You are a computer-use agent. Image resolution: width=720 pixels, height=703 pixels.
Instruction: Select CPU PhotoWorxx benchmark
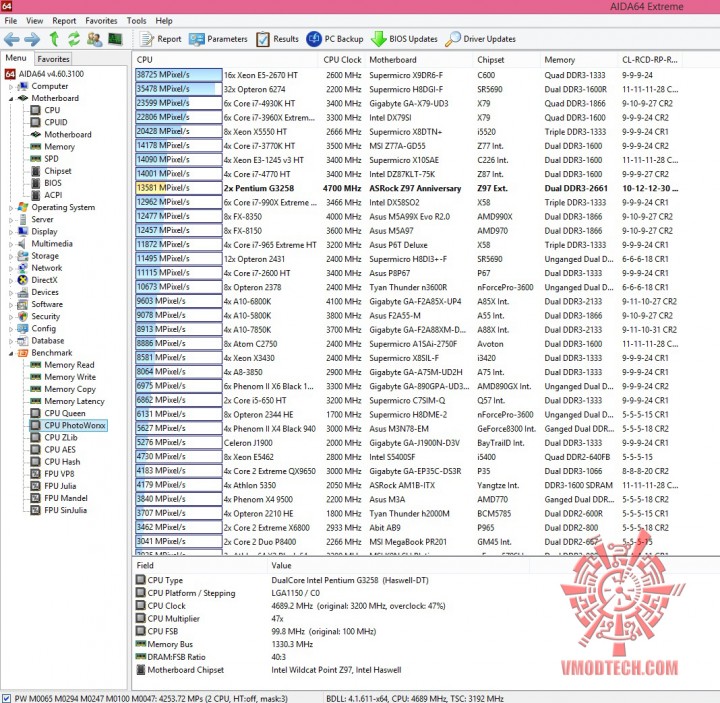(x=68, y=426)
